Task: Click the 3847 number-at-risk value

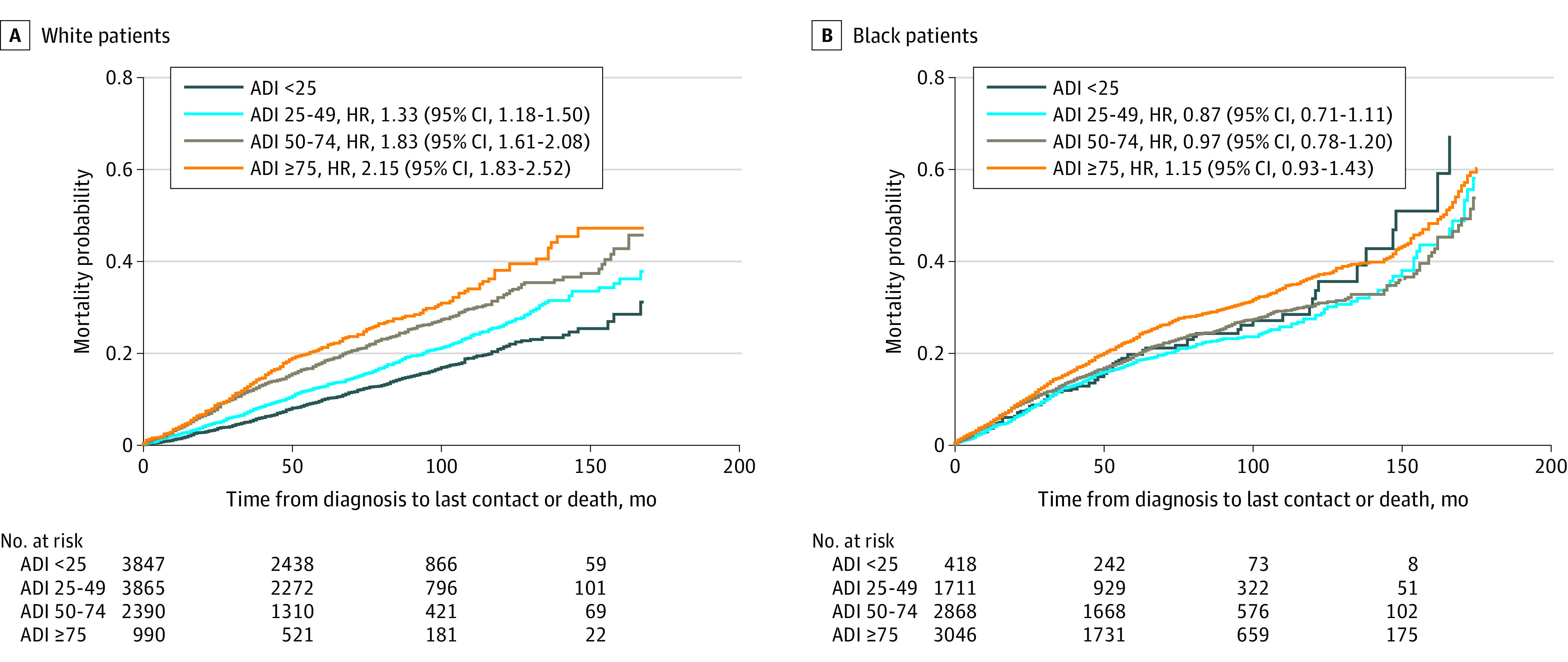Action: point(144,564)
